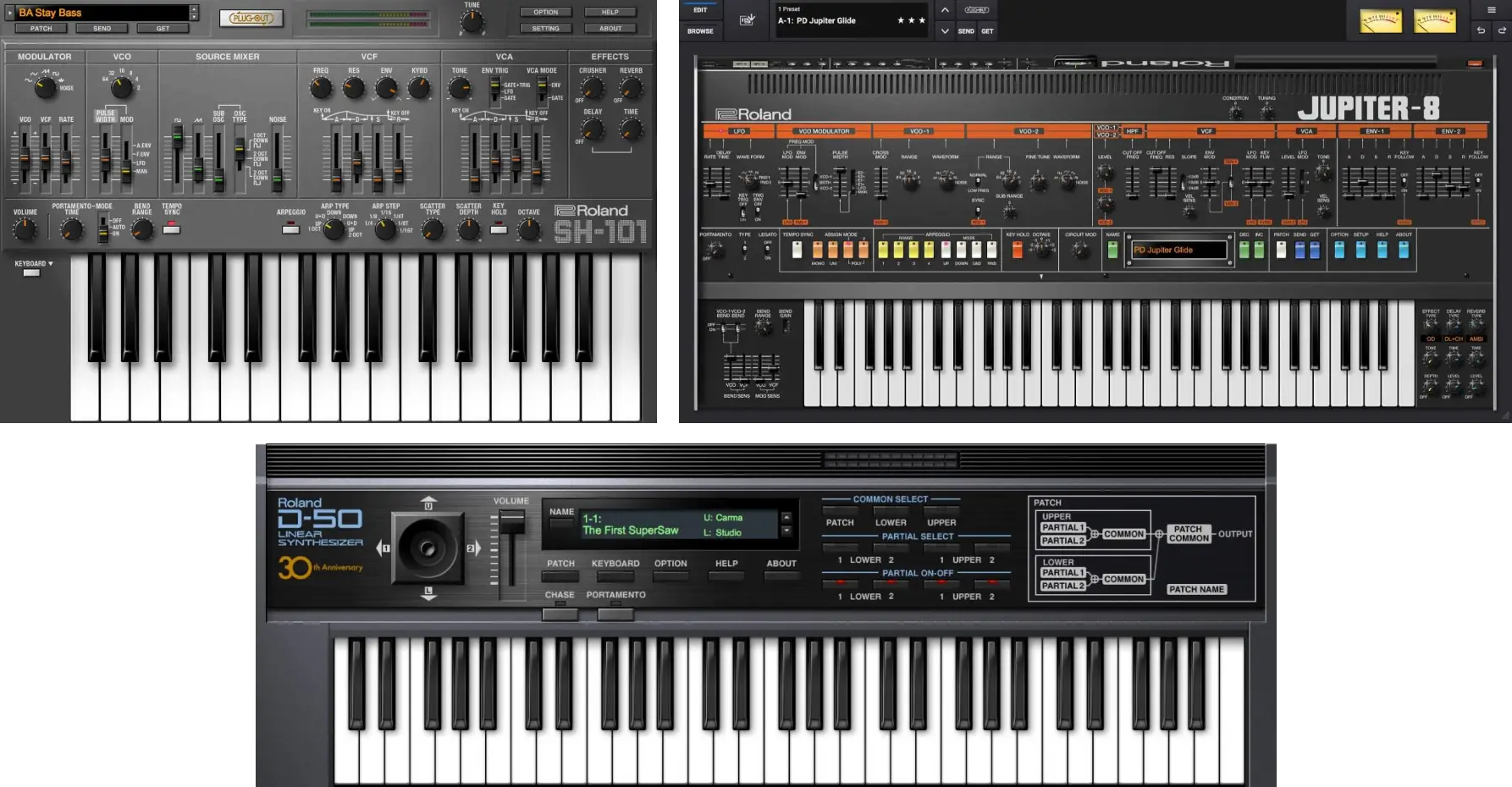Adjust the SH-101 VCF KYBD knob
Screen dimensions: 1512x787
click(419, 87)
